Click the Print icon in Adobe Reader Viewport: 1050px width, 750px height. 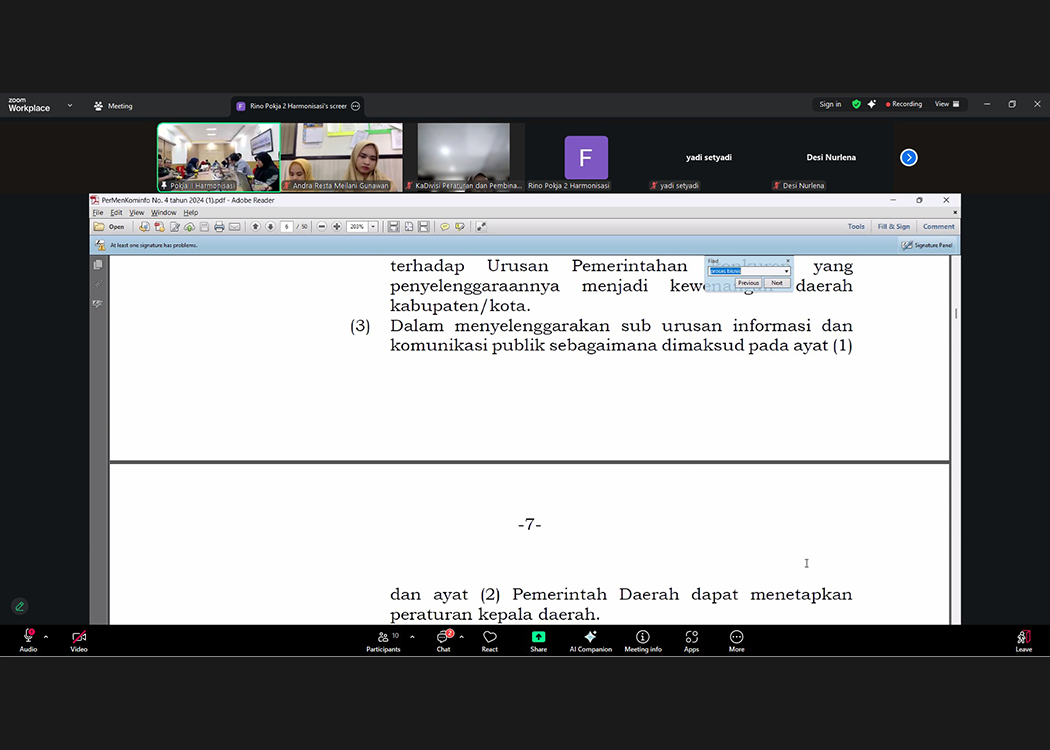point(219,227)
